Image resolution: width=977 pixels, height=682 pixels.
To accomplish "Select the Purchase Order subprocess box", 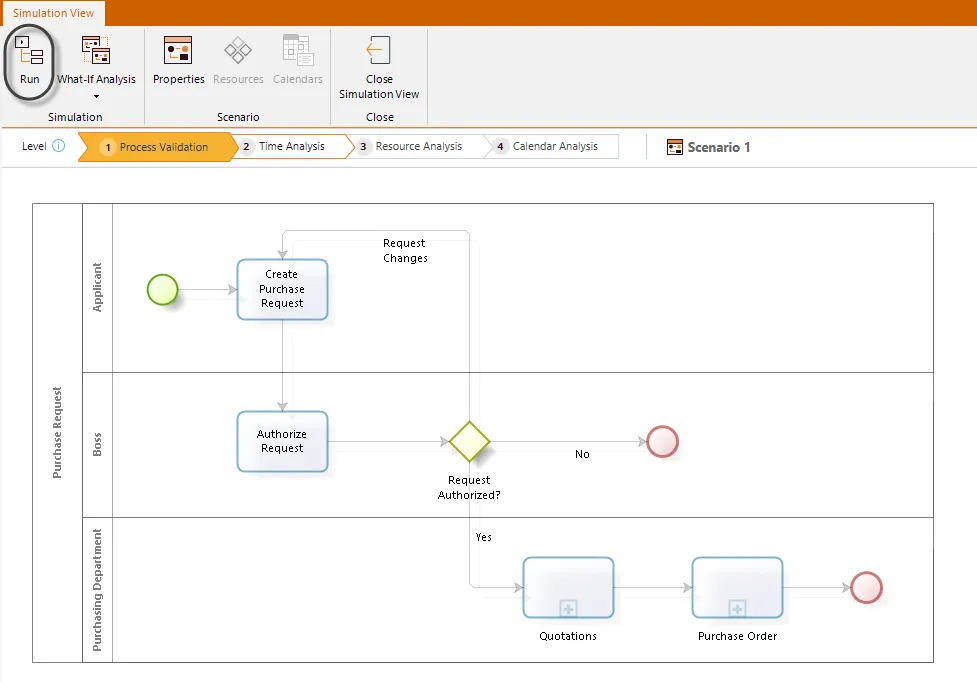I will coord(737,587).
